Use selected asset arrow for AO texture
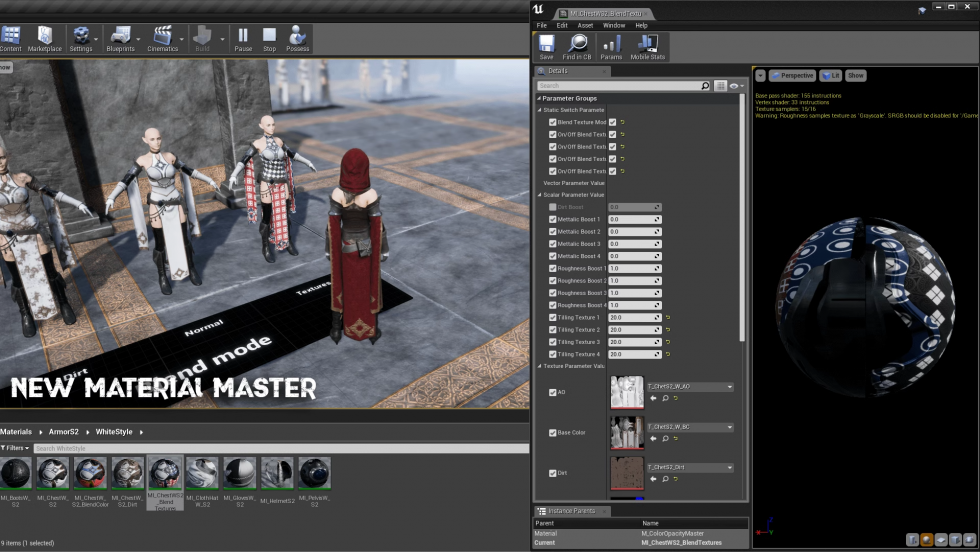The image size is (980, 552). tap(654, 398)
